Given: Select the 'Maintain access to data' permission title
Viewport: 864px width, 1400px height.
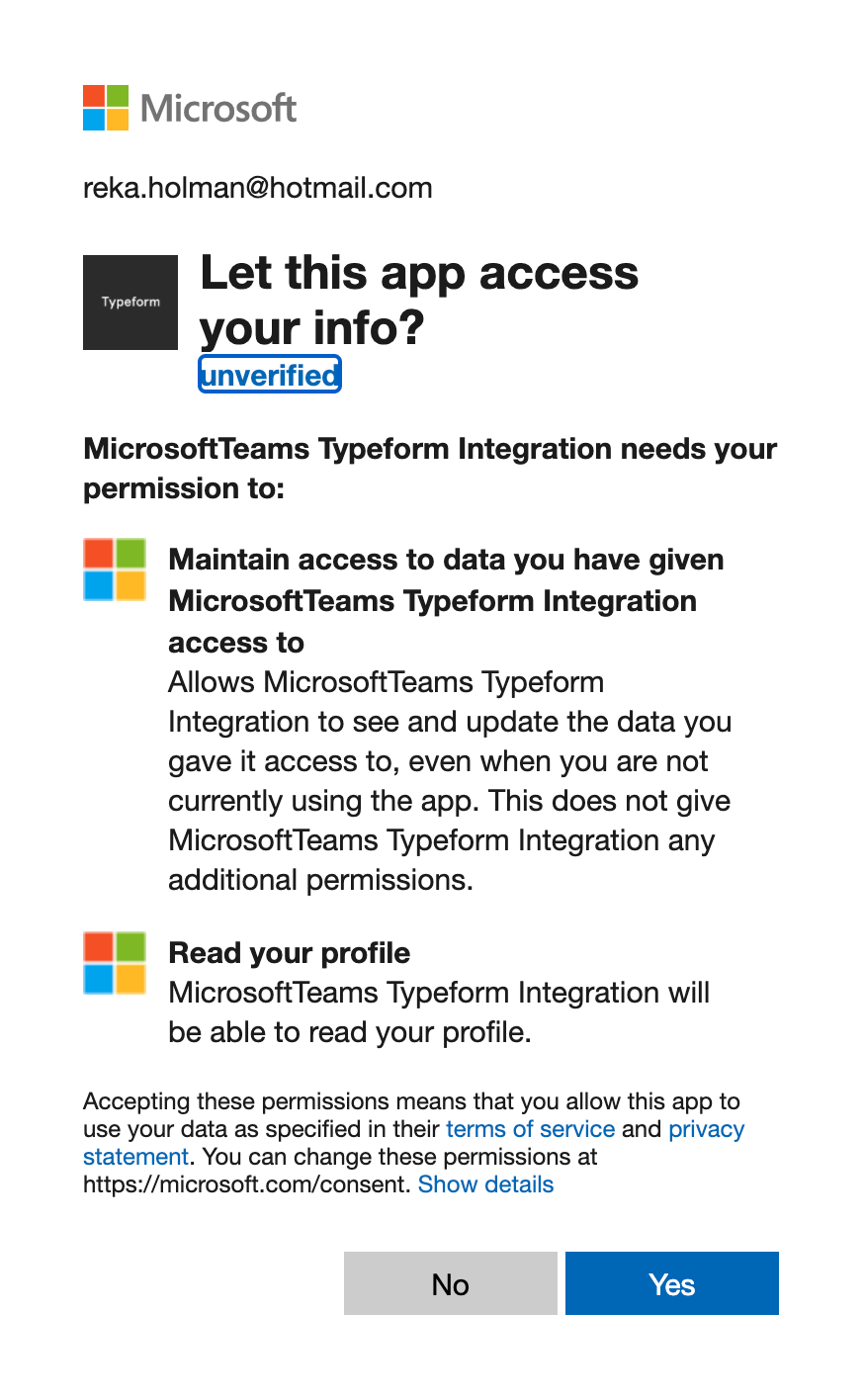Looking at the screenshot, I should point(447,601).
